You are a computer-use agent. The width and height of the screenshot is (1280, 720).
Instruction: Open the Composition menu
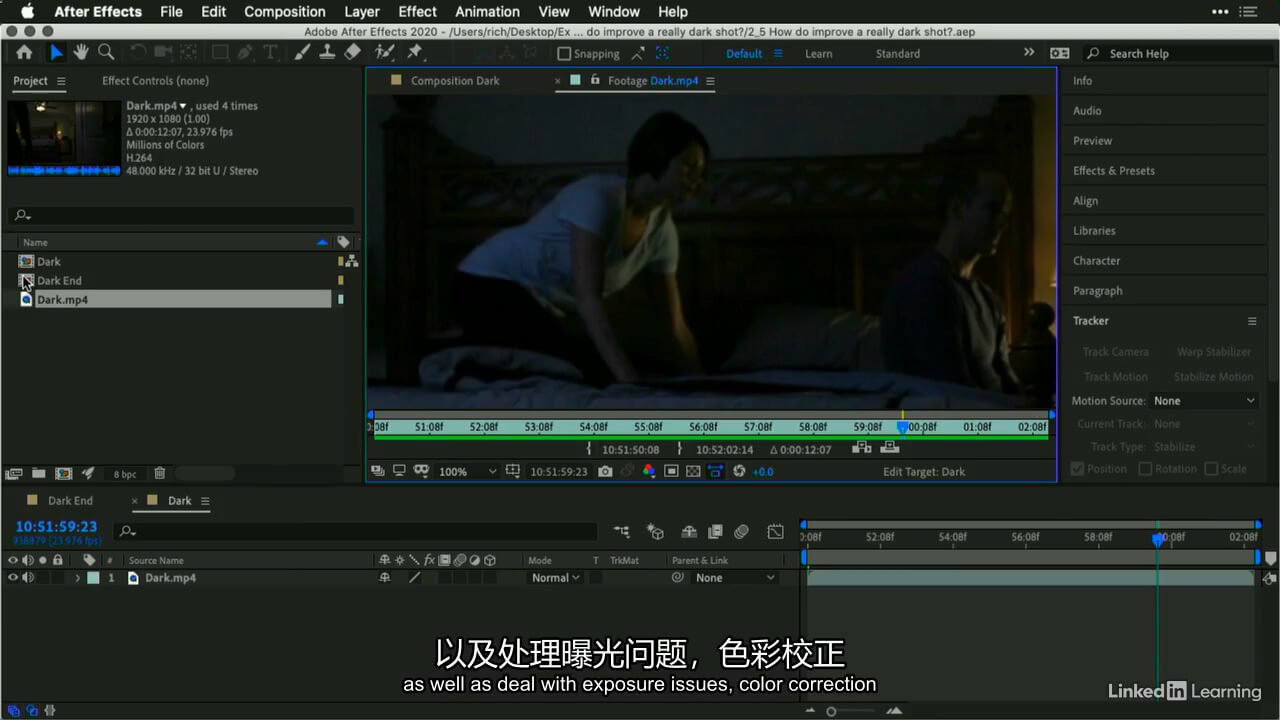pyautogui.click(x=285, y=11)
